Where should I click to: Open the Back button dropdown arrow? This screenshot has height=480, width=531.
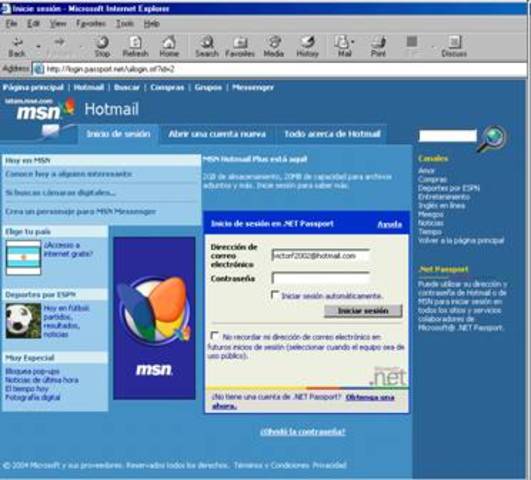38,46
